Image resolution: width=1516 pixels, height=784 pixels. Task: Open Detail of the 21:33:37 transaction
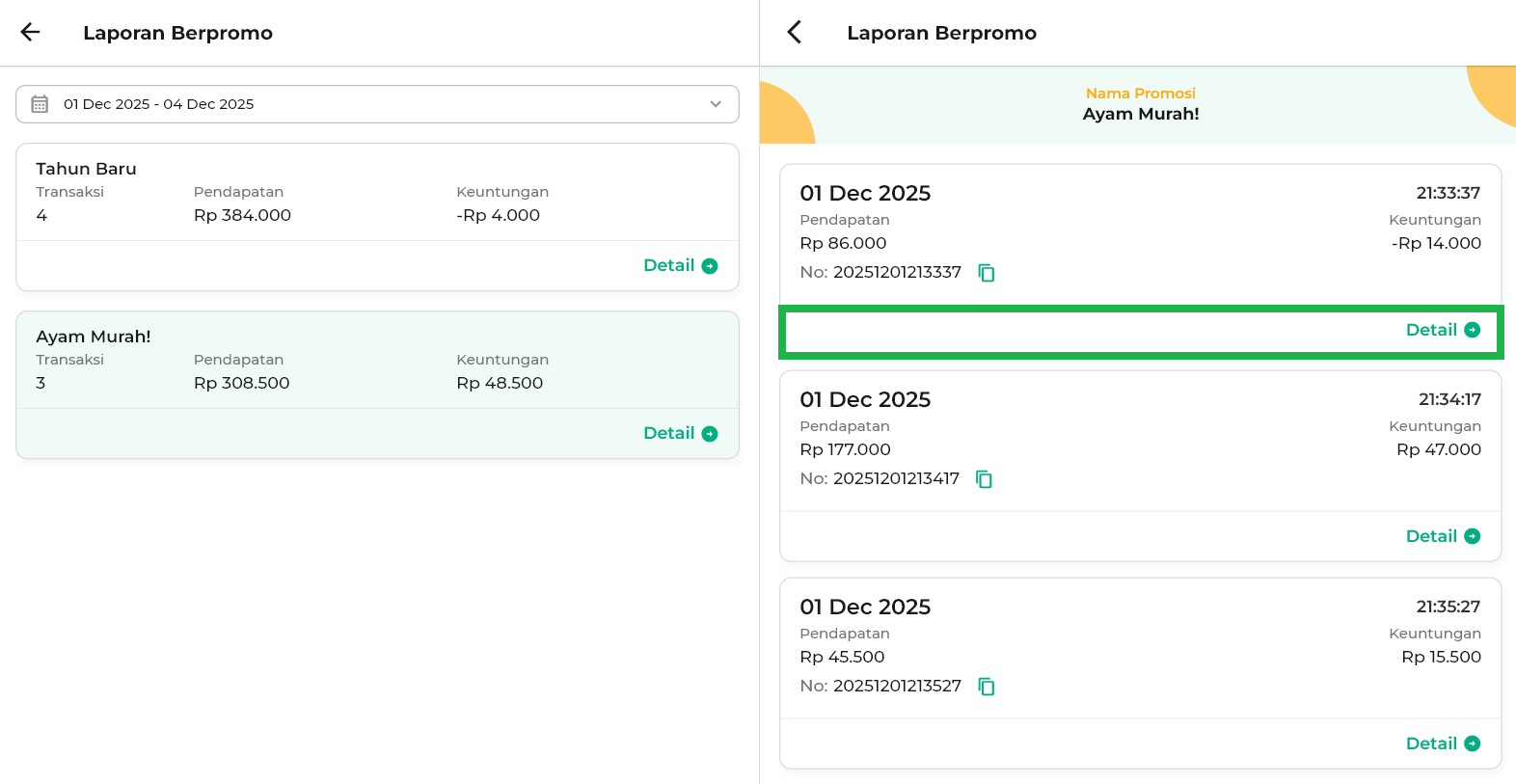pos(1442,331)
